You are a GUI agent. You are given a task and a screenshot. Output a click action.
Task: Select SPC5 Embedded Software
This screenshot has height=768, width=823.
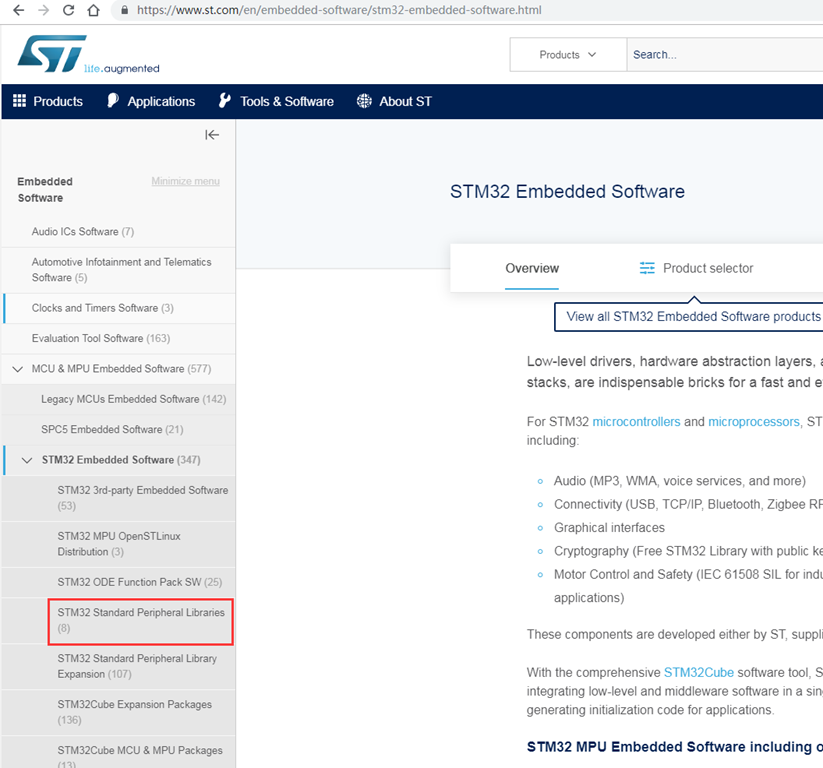point(119,430)
